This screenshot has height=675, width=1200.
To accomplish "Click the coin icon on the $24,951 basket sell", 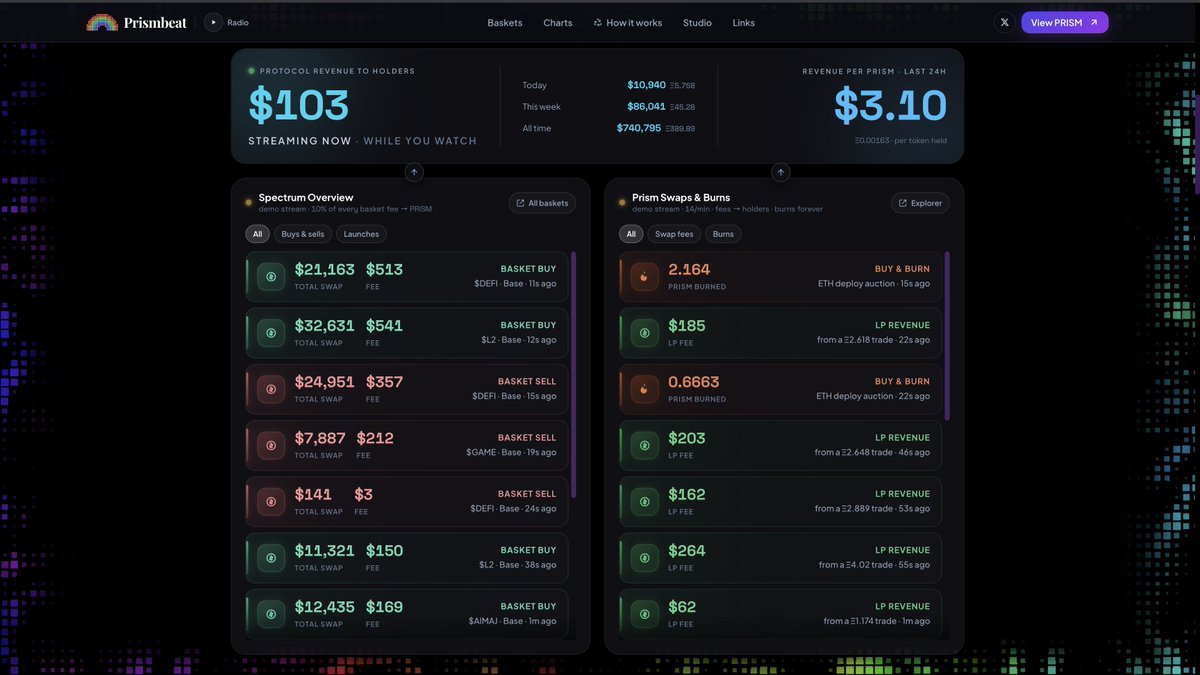I will coord(271,389).
